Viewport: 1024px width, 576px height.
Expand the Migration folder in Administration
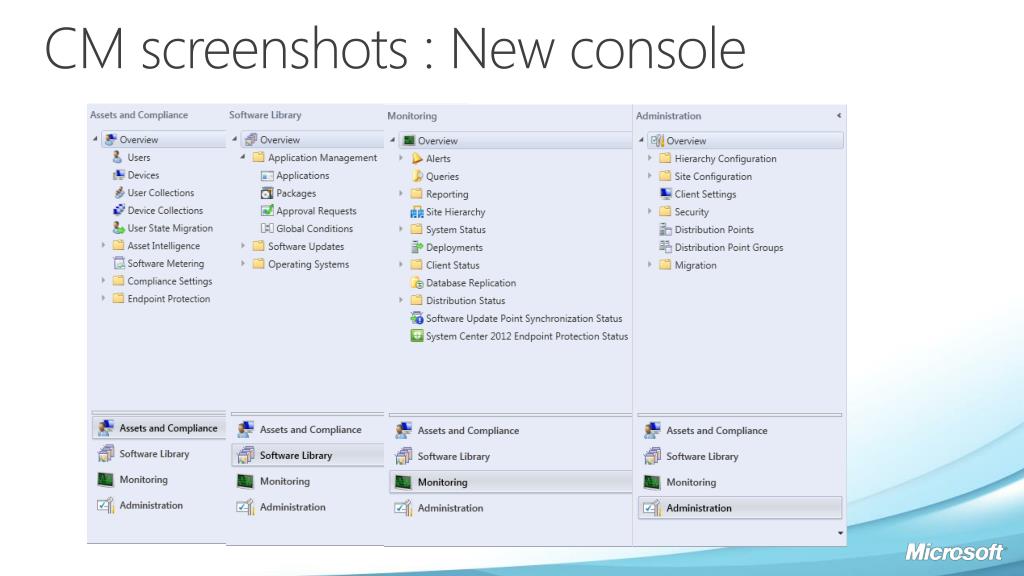649,265
